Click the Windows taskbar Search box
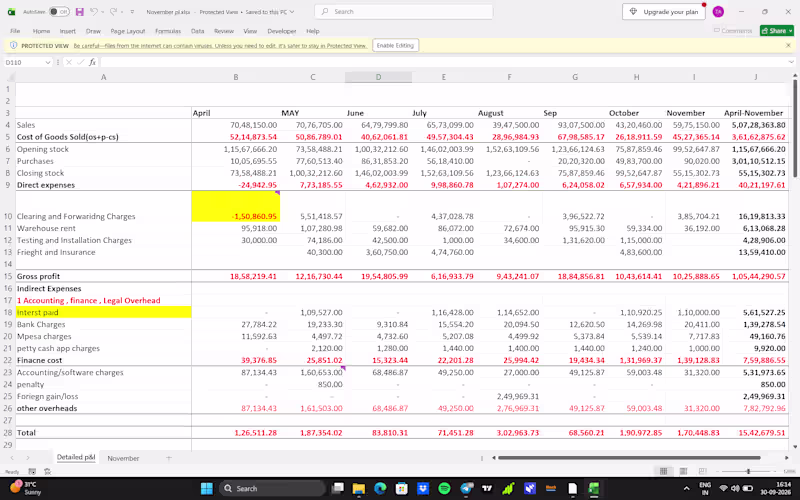The height and width of the screenshot is (500, 800). coord(271,488)
